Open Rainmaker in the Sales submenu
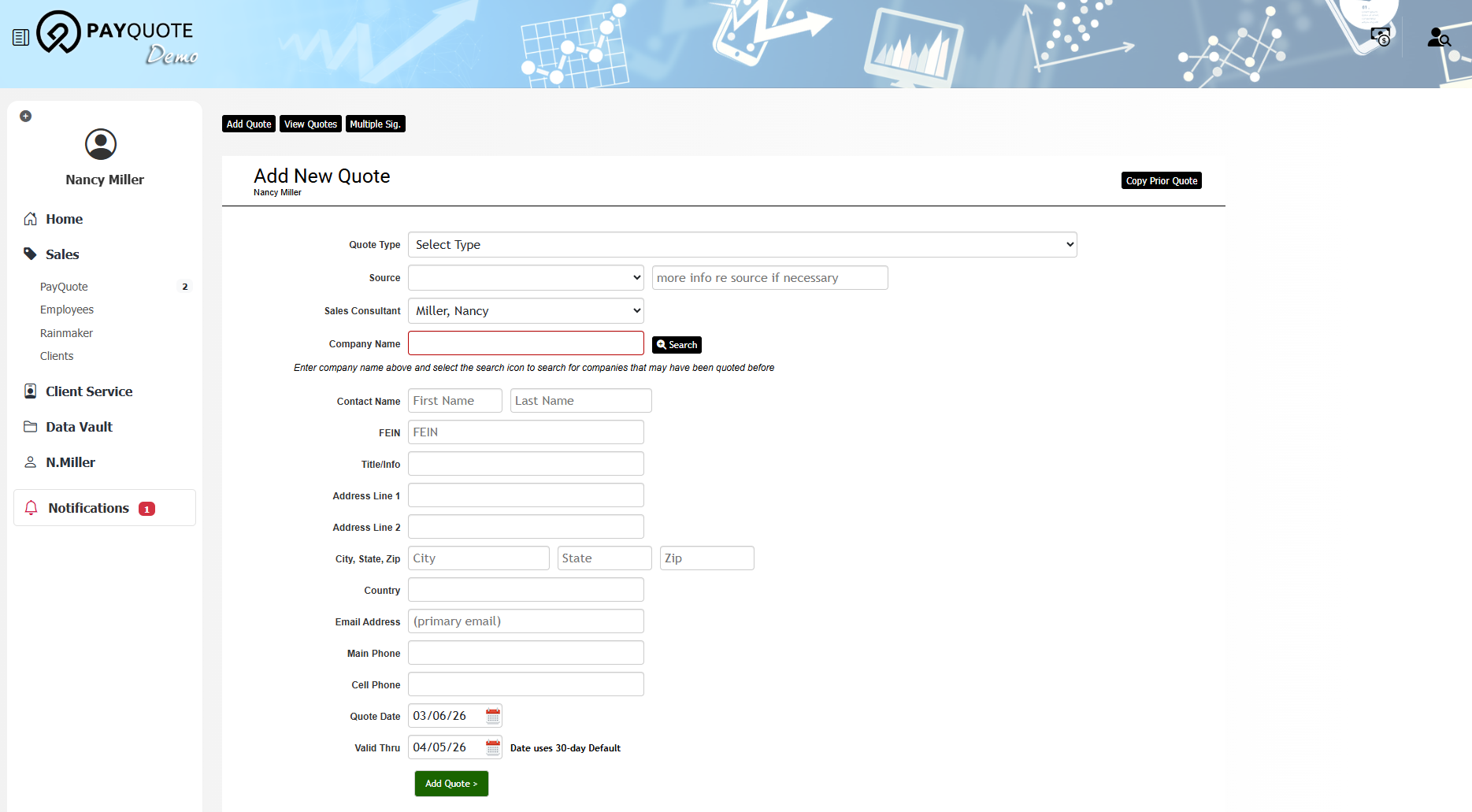This screenshot has height=812, width=1472. point(66,333)
